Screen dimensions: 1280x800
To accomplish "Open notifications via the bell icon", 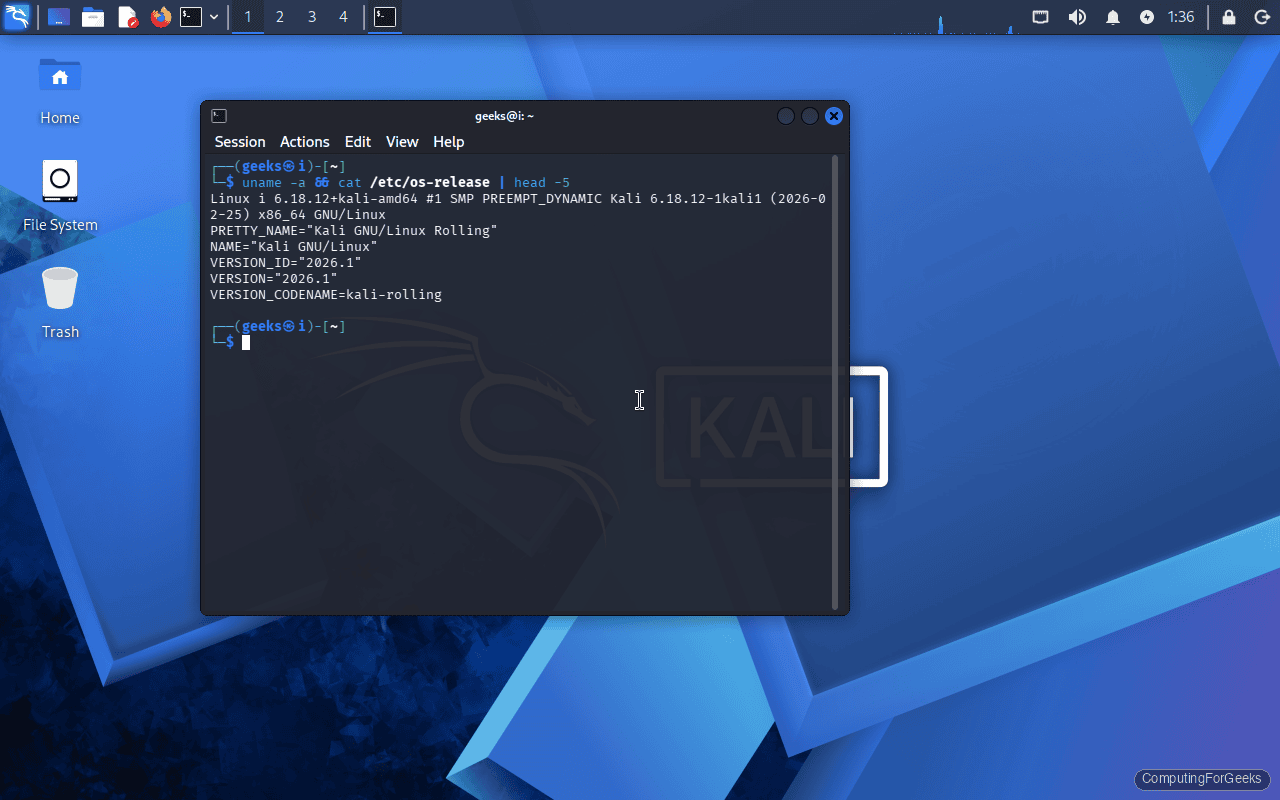I will pos(1112,17).
